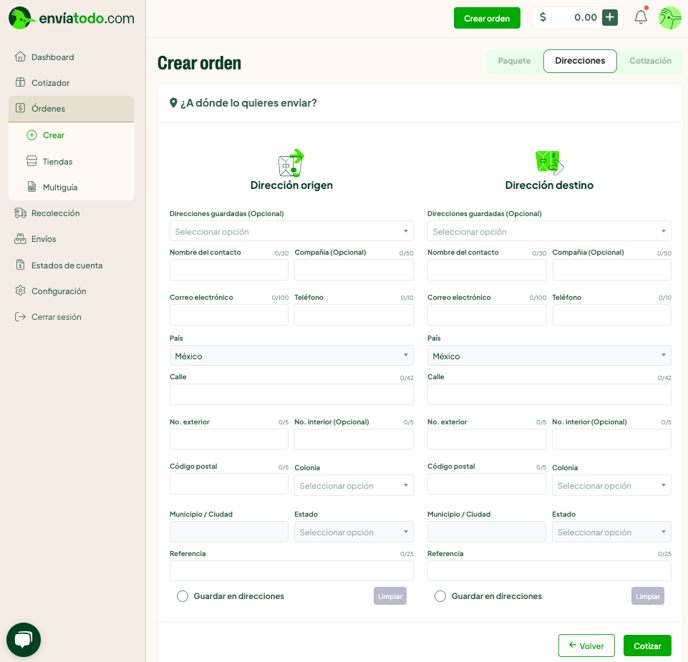Enable Guardar en direcciones for origin
The image size is (688, 662).
(x=183, y=596)
